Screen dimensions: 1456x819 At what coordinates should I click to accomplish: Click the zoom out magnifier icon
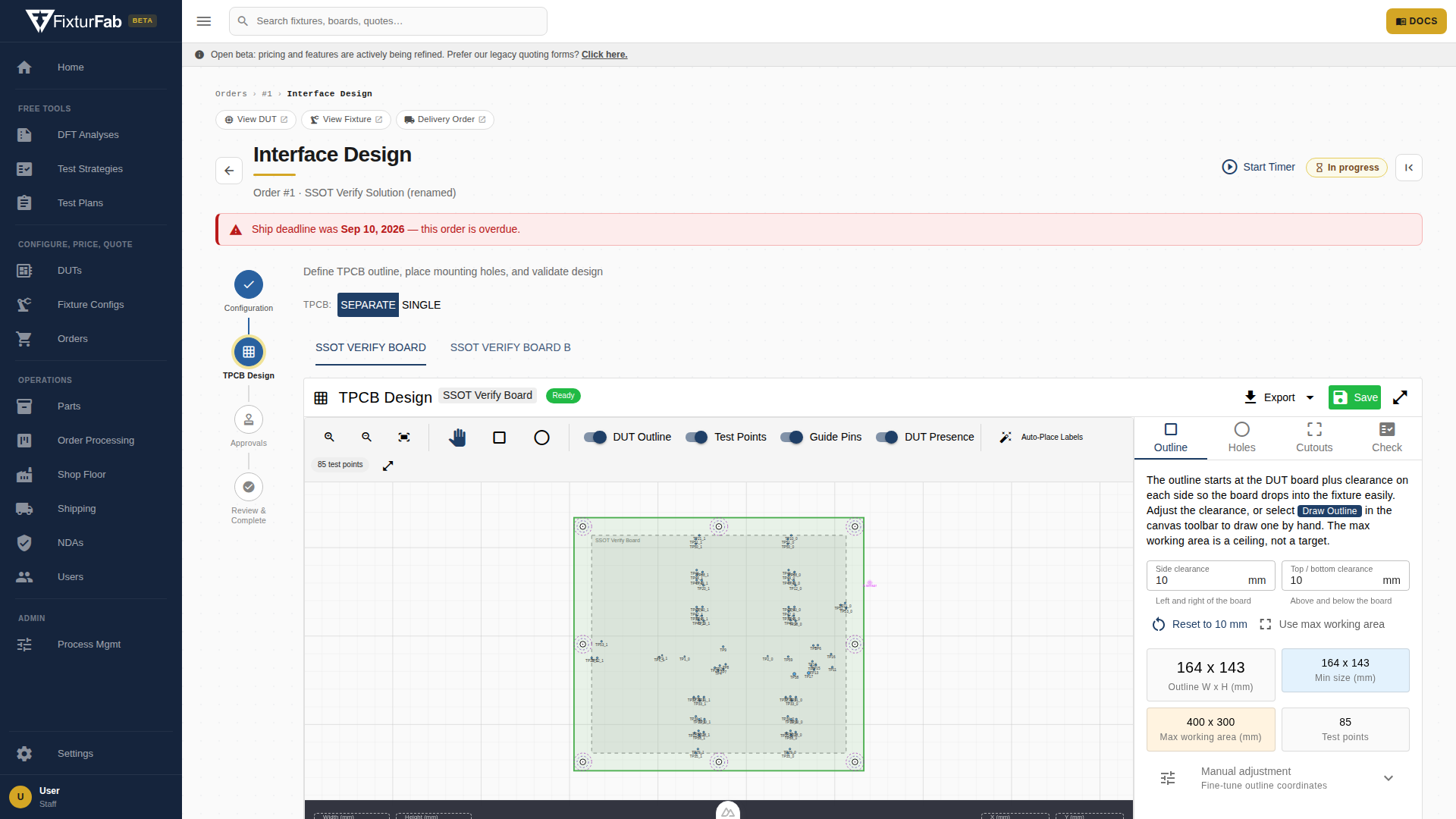pyautogui.click(x=366, y=437)
